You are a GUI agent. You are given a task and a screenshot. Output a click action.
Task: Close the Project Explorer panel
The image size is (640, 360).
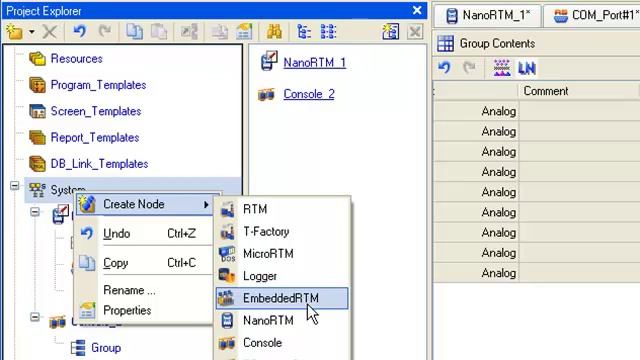(x=417, y=10)
